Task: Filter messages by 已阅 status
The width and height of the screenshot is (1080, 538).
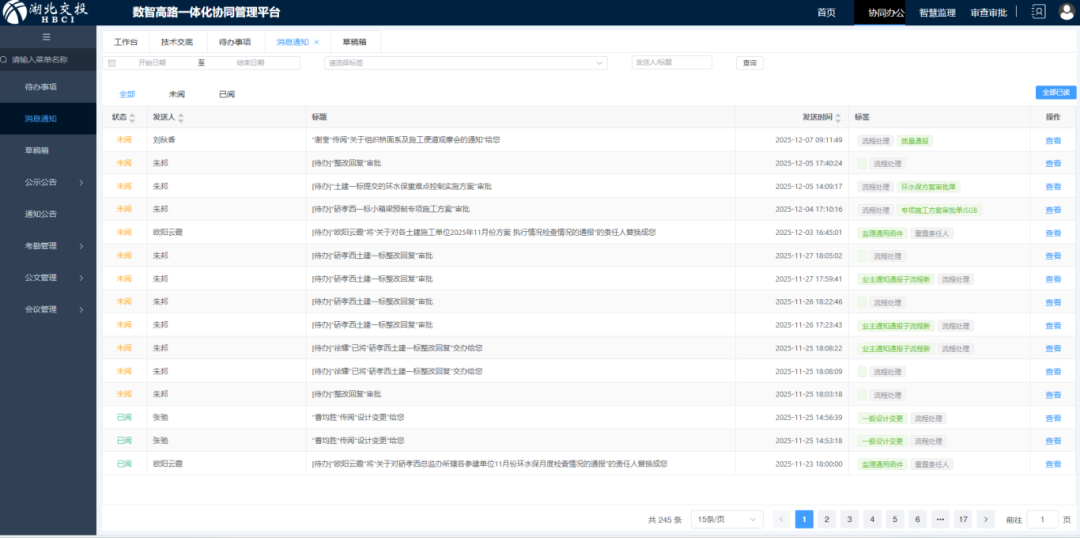Action: 227,94
